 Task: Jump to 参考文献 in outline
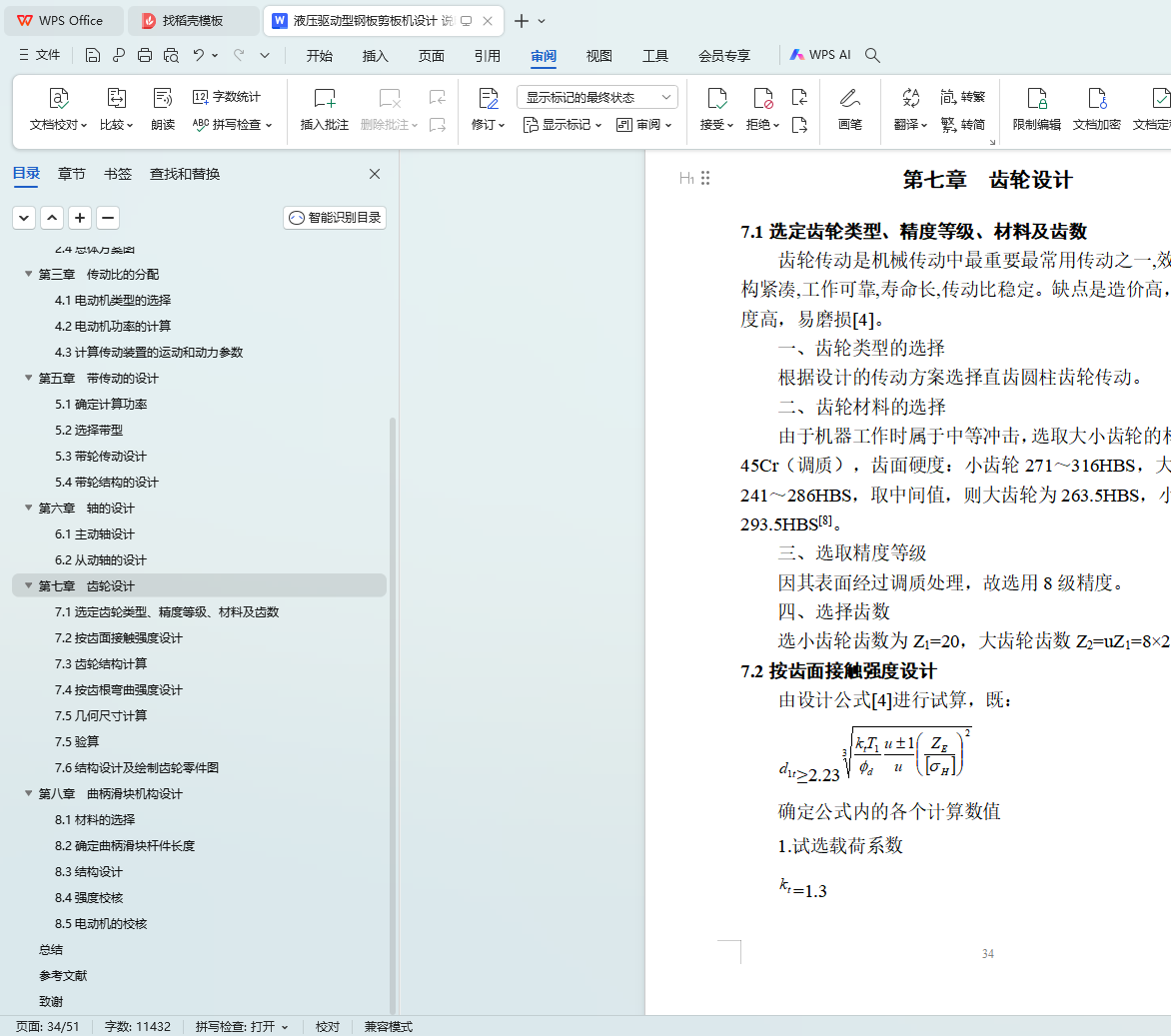63,975
